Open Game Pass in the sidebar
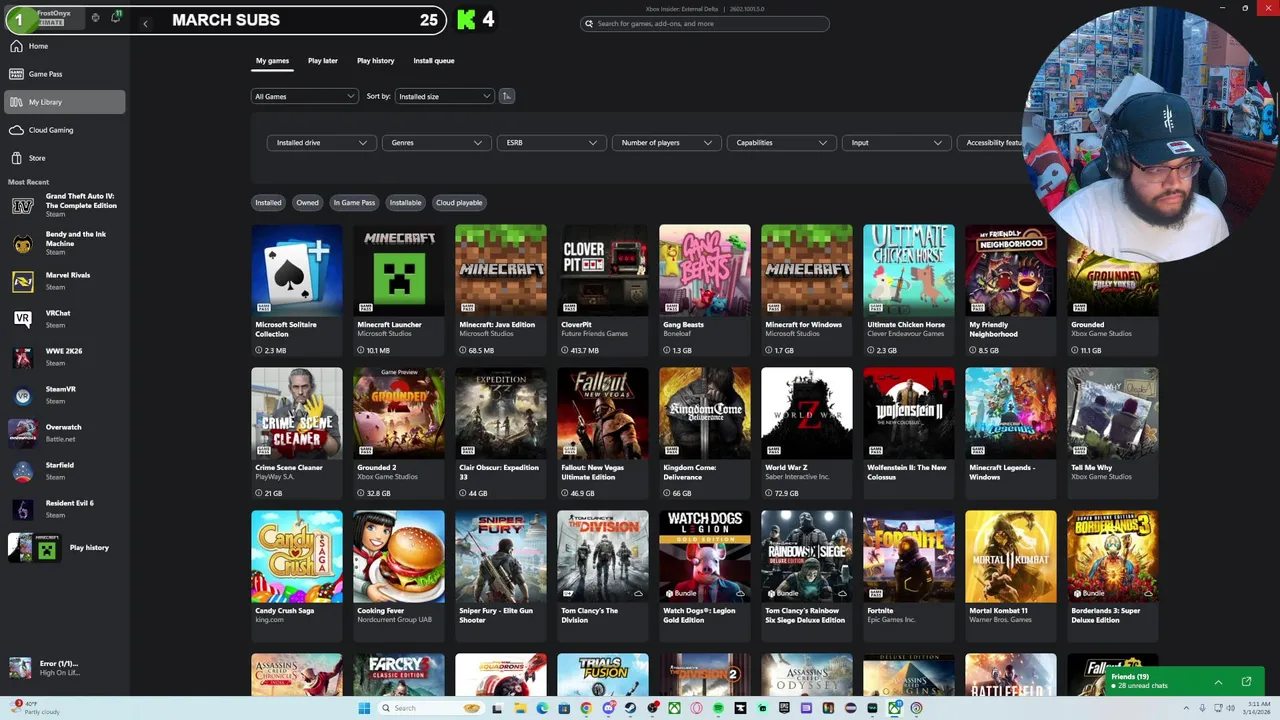 pyautogui.click(x=65, y=74)
